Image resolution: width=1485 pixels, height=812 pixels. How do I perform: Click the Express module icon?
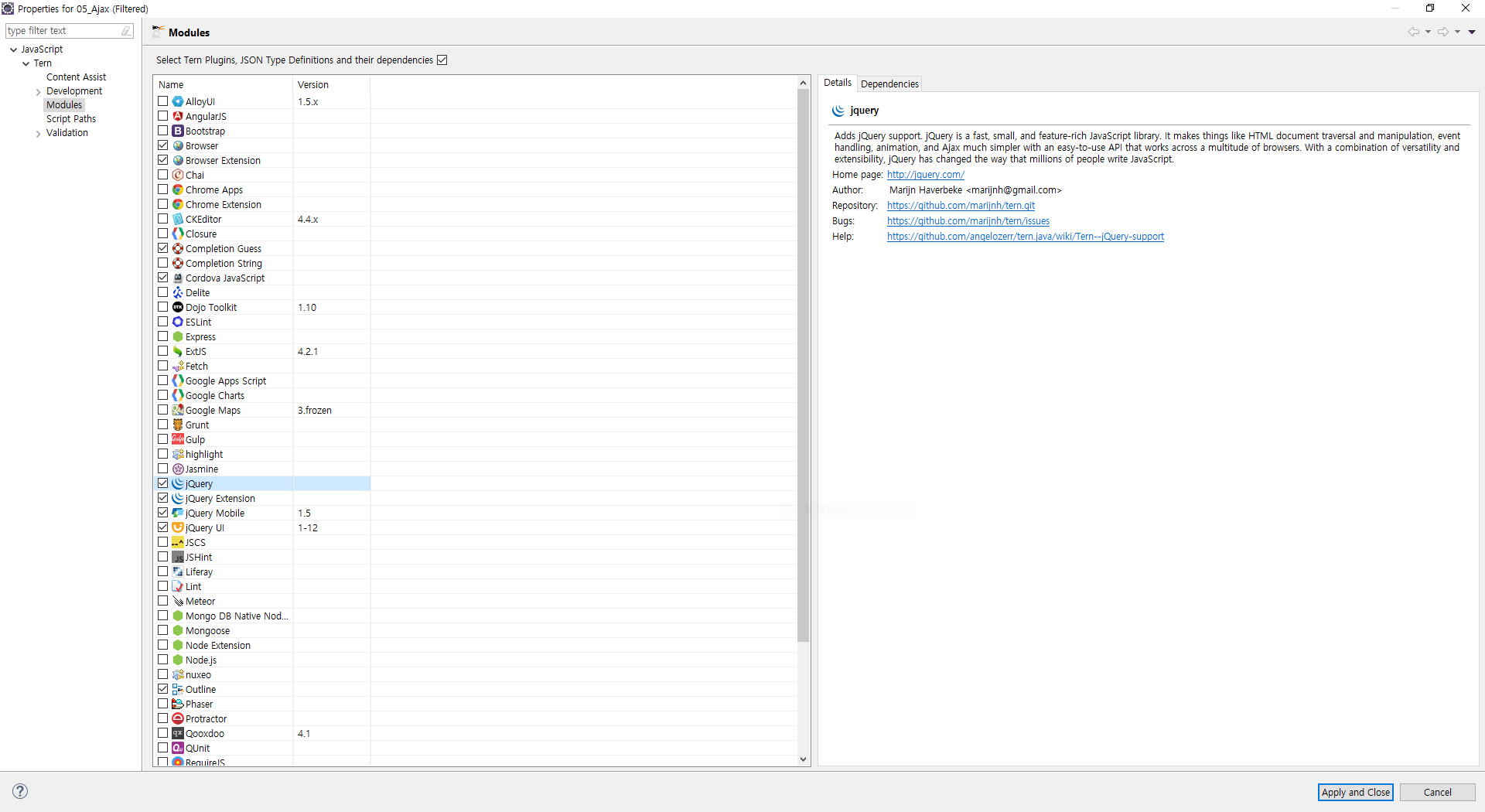click(178, 336)
